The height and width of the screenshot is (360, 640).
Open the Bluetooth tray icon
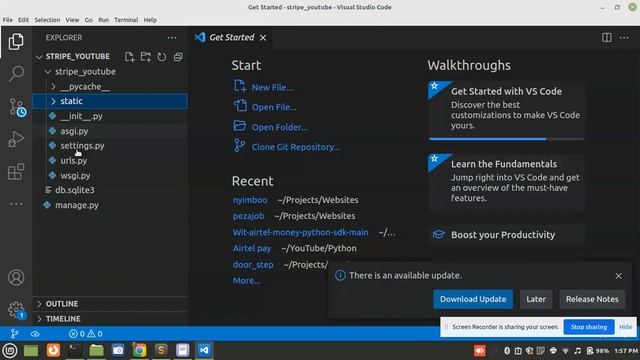tap(507, 351)
